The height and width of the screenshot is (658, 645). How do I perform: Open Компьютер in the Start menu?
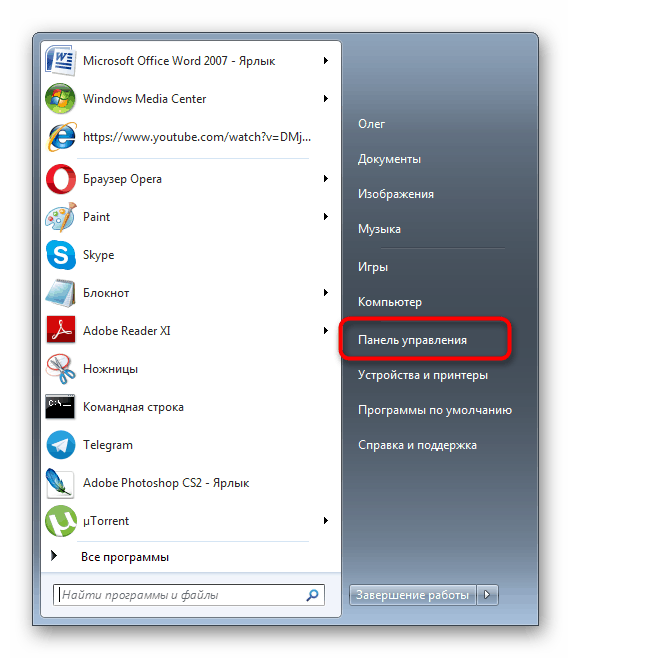pos(390,302)
